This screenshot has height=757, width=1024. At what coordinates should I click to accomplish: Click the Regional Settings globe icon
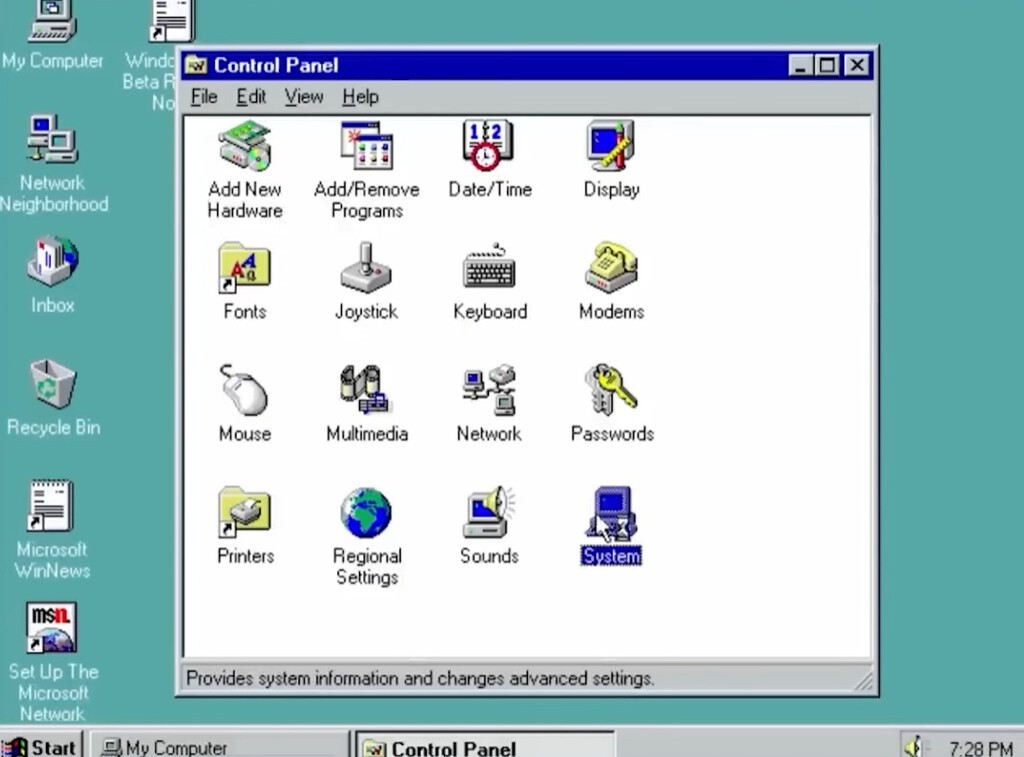366,513
